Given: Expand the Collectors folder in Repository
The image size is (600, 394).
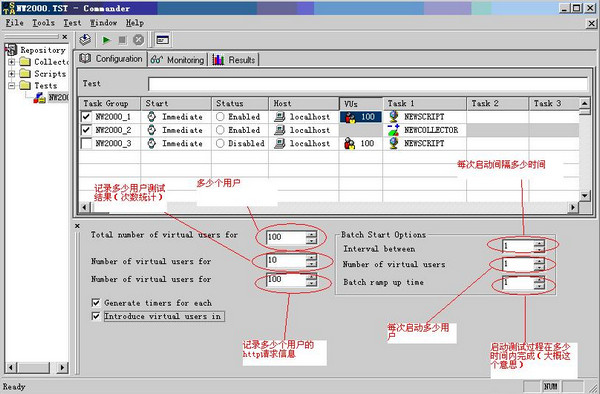Looking at the screenshot, I should 11,62.
